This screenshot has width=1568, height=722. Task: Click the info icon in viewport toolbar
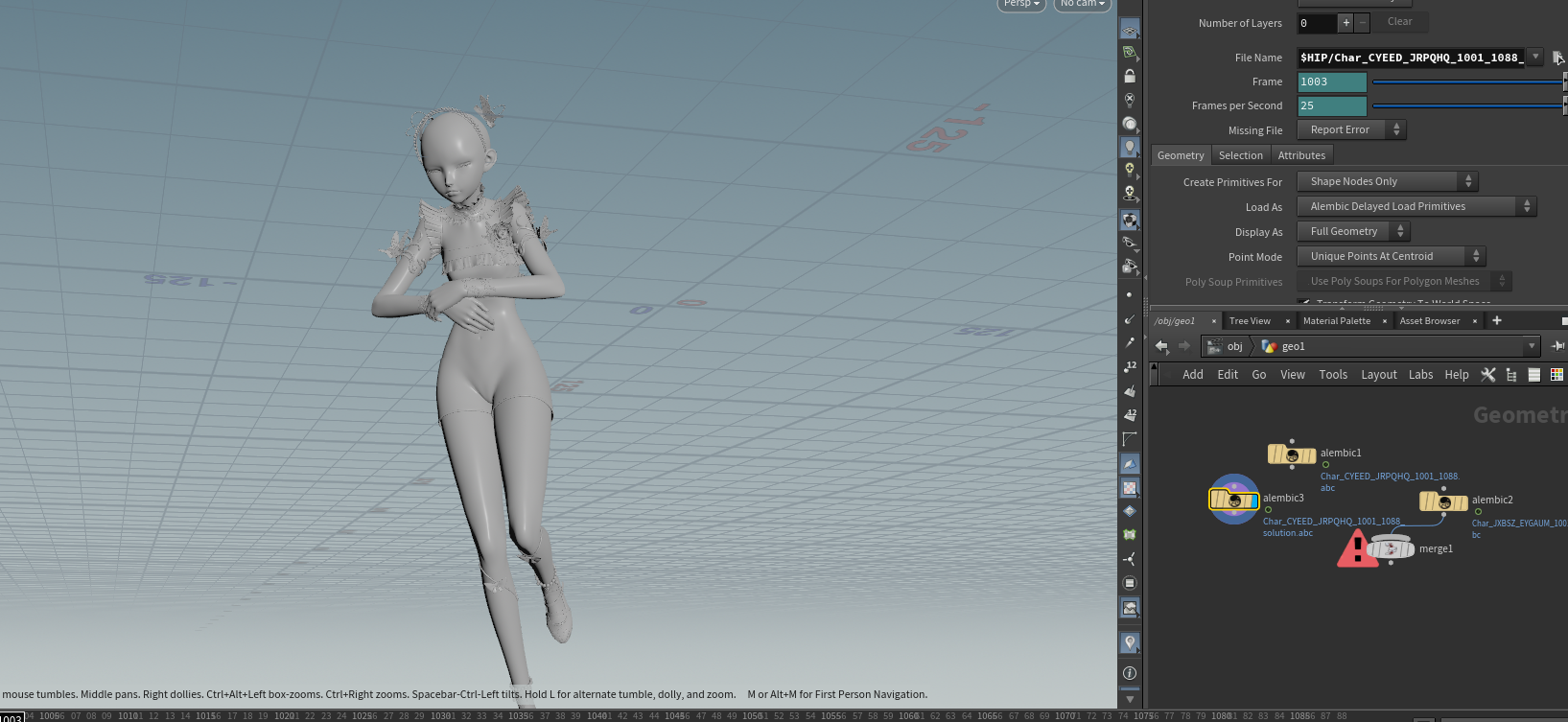pos(1130,673)
